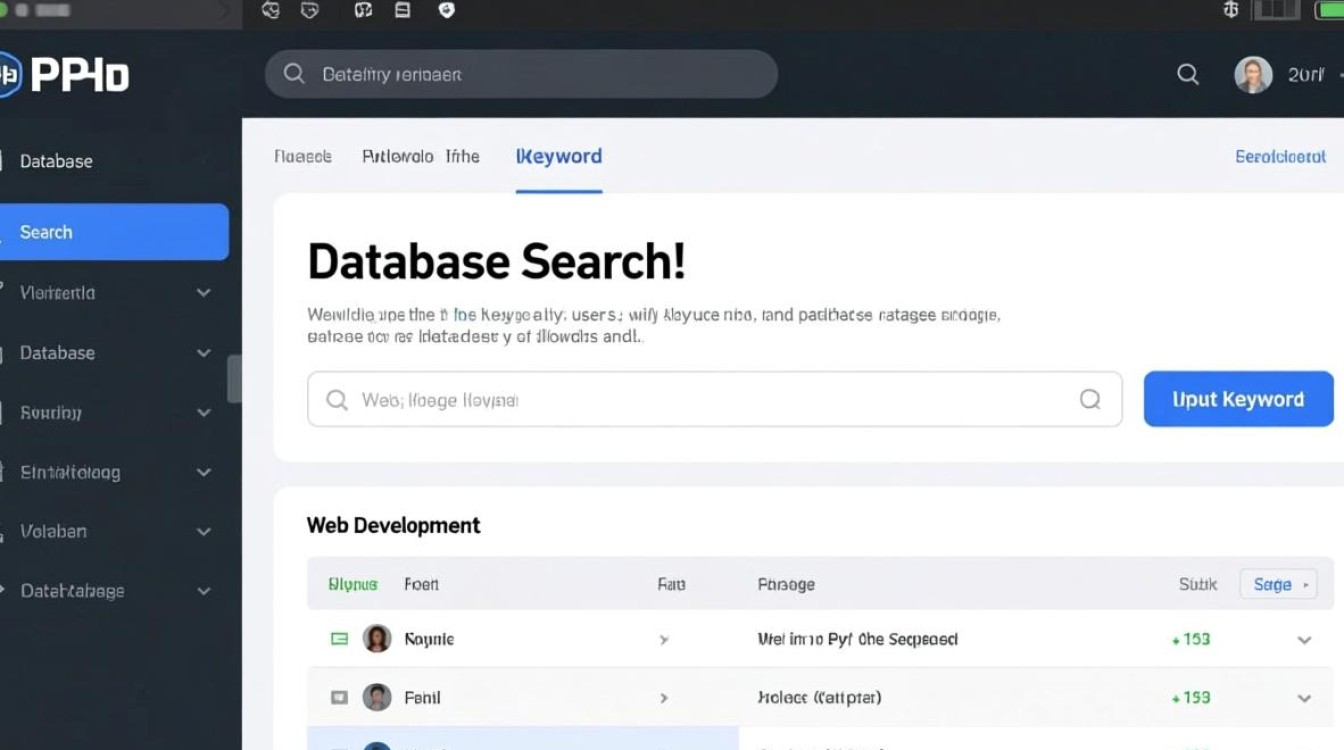
Task: Click the Uput Keyword button
Action: 1238,399
